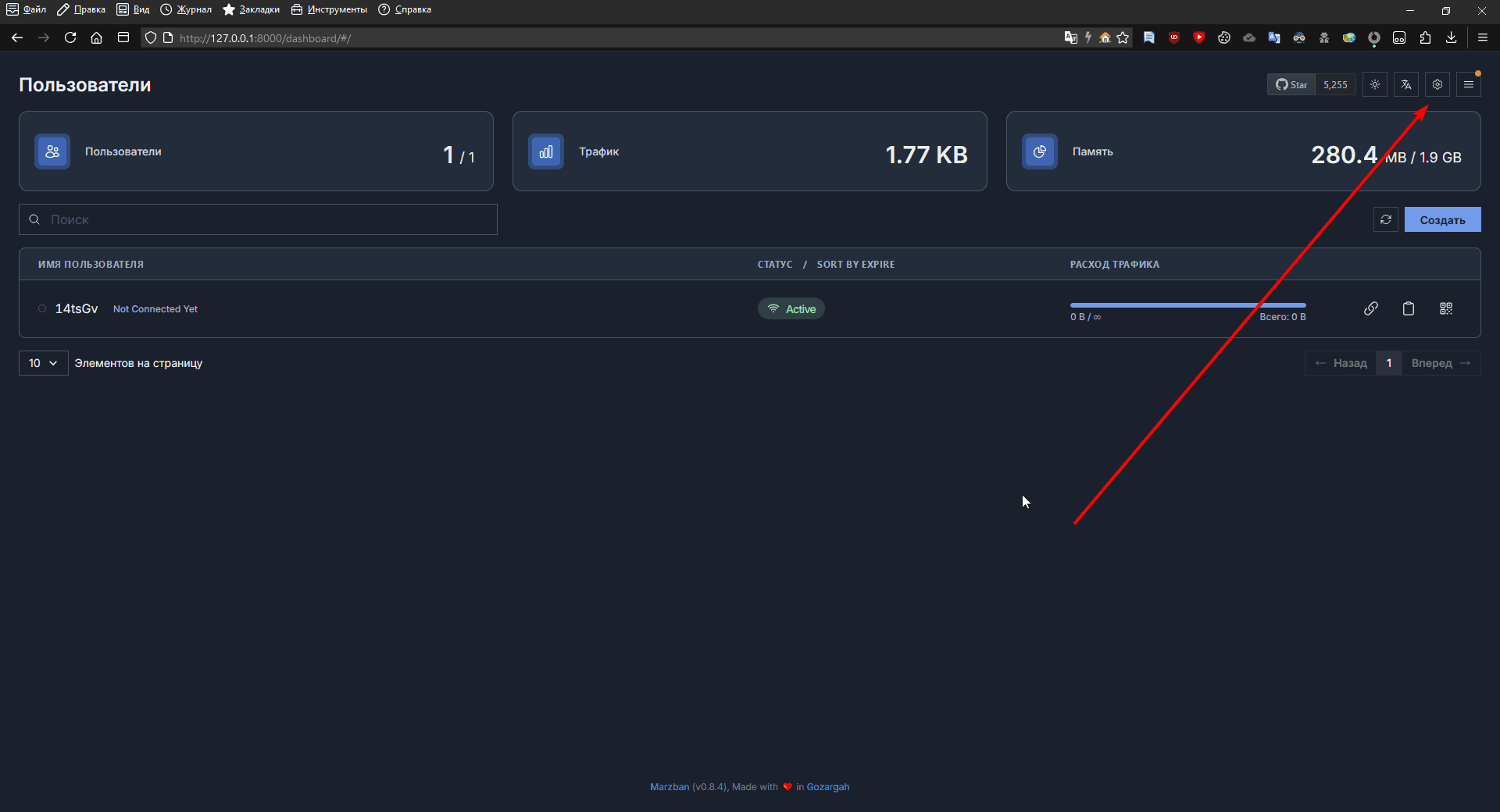Open the core settings gear icon
This screenshot has width=1500, height=812.
pyautogui.click(x=1437, y=84)
